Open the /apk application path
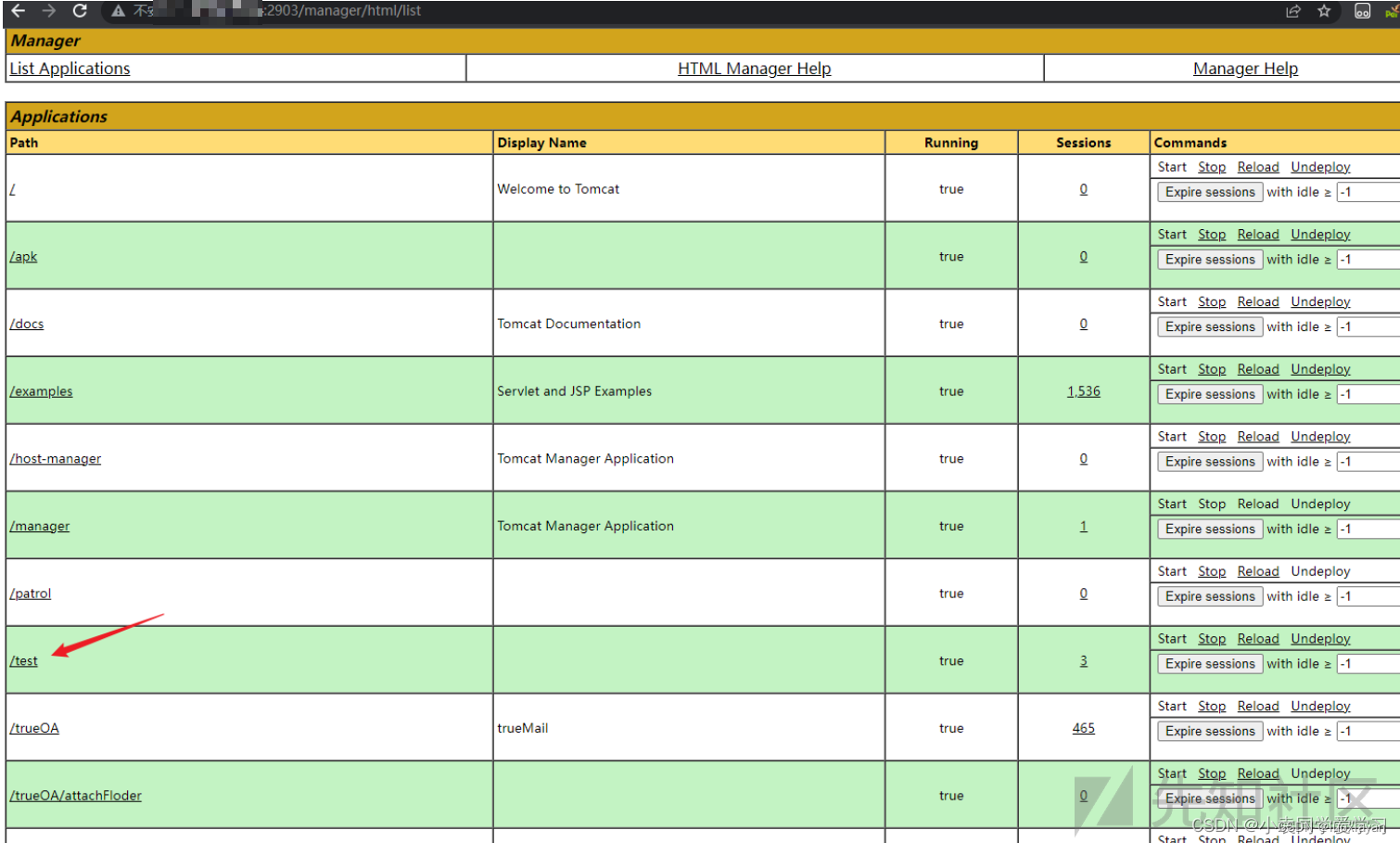The height and width of the screenshot is (843, 1400). (x=23, y=257)
